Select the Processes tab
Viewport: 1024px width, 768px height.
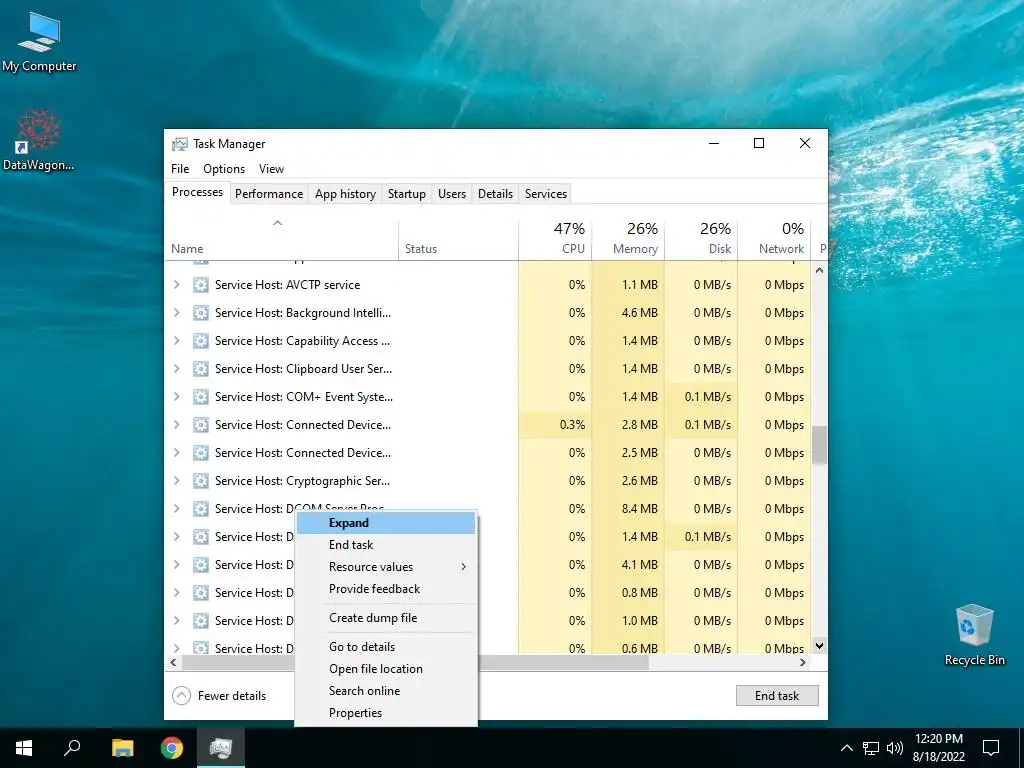click(x=197, y=192)
